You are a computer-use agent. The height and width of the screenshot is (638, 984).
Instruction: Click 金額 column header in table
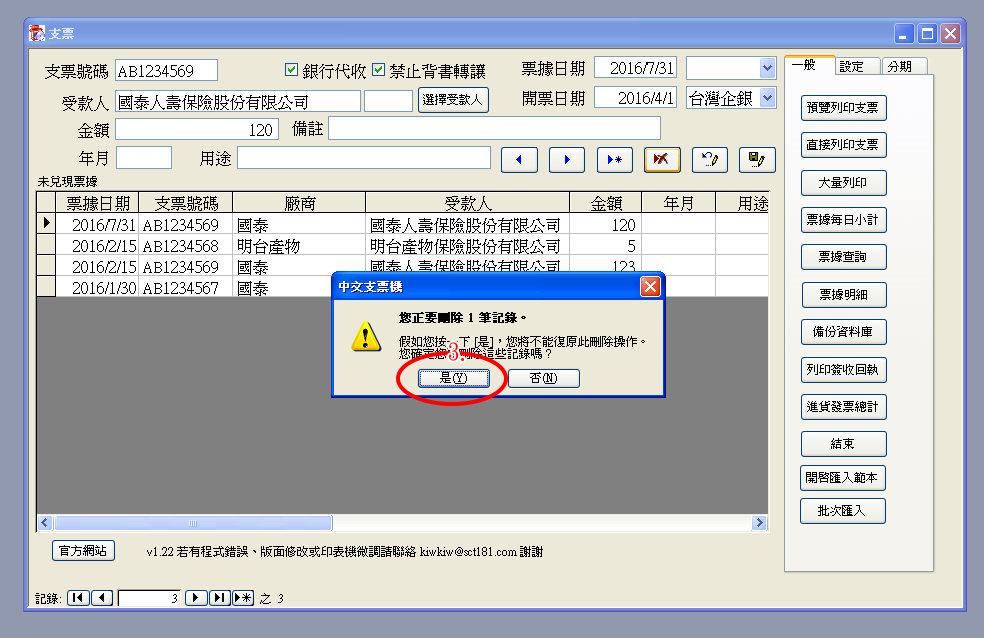(606, 203)
